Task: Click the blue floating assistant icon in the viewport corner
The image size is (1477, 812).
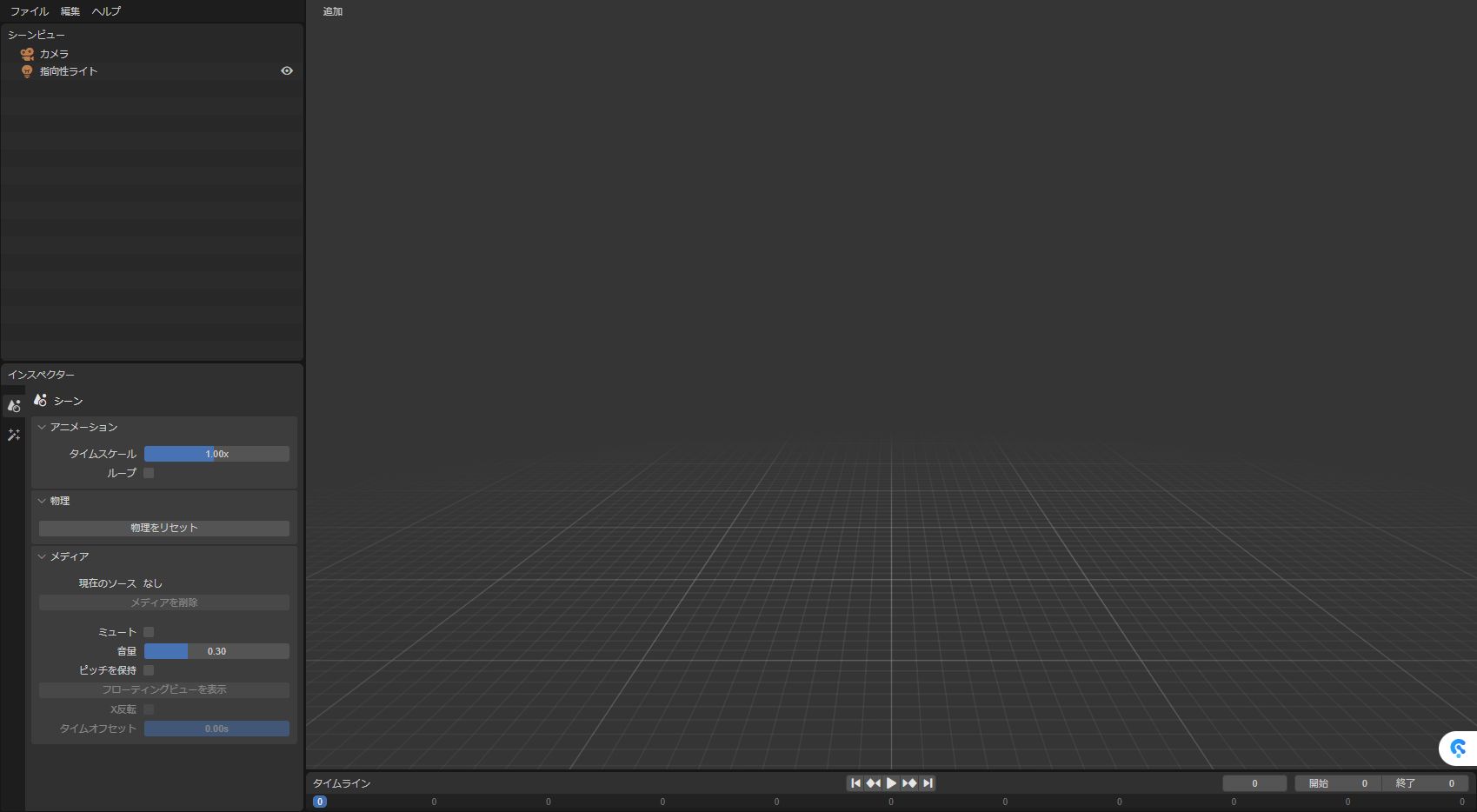Action: pos(1458,748)
